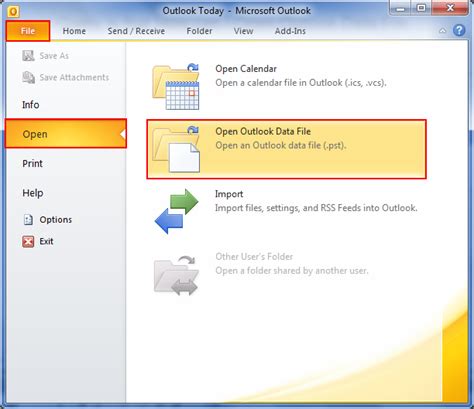Click 'Import files, settings, and RSS Feeds' description

316,208
